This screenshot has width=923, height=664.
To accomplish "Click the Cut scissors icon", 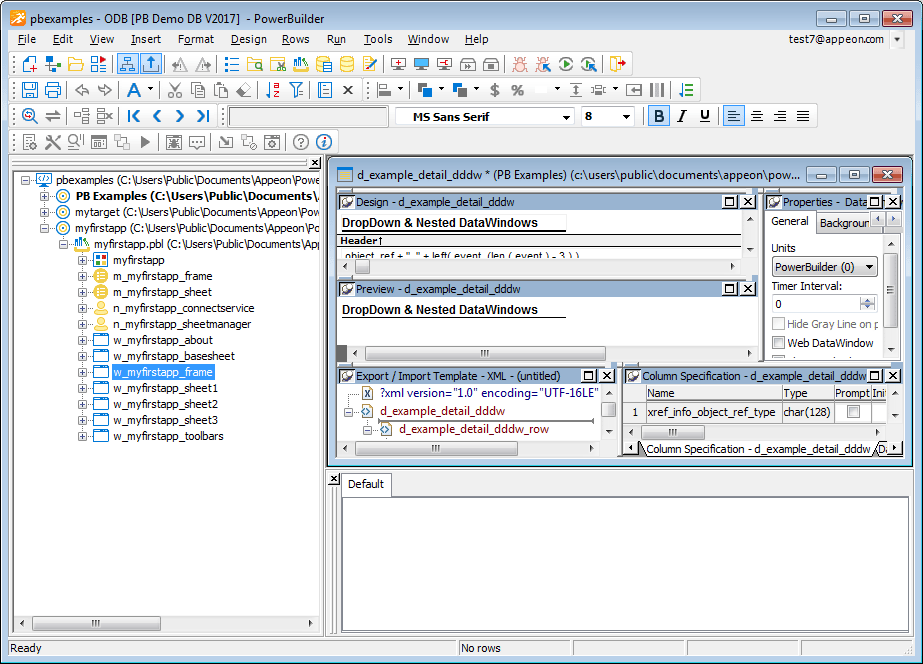I will point(173,90).
